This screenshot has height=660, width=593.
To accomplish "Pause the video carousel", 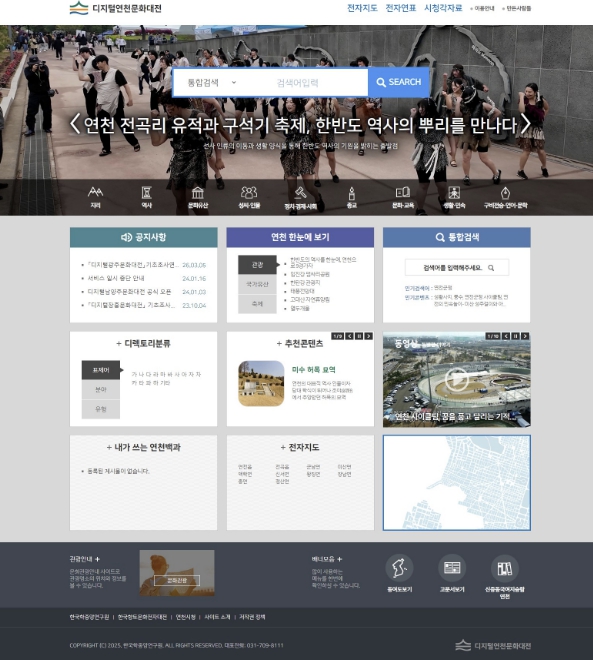I will point(516,336).
